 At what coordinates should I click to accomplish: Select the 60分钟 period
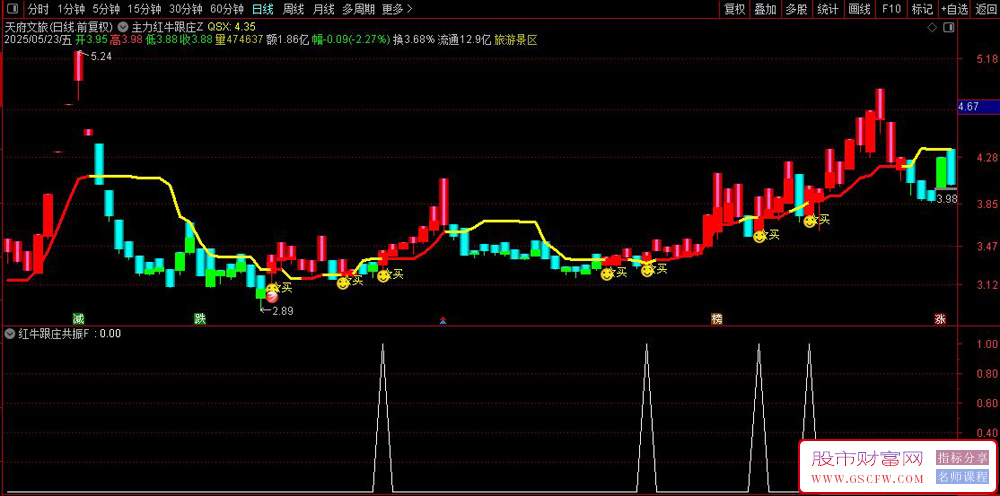[227, 9]
